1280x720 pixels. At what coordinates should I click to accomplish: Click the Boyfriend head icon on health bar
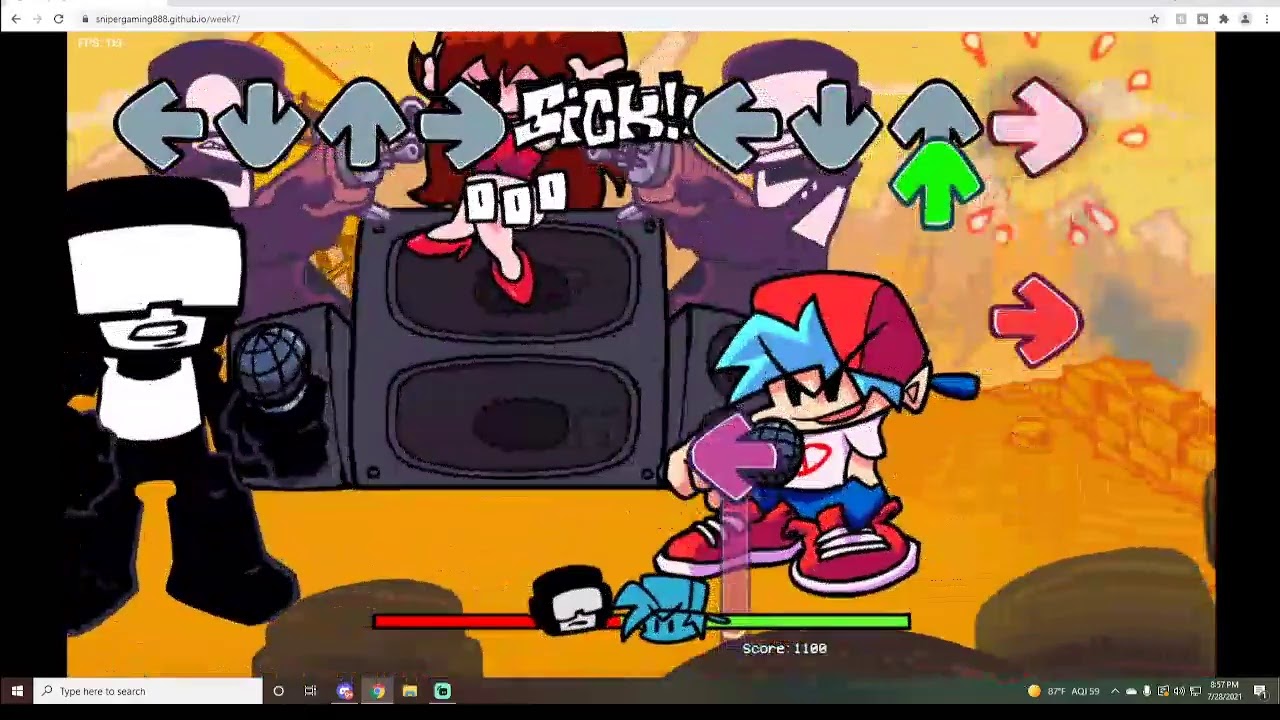pos(663,607)
